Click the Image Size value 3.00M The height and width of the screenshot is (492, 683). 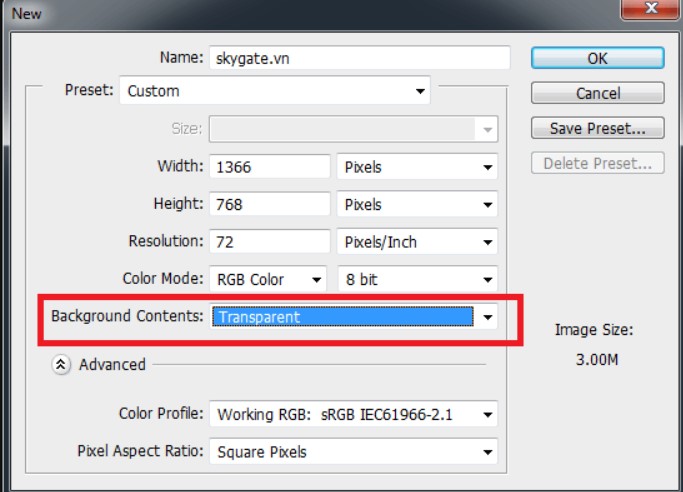click(x=597, y=360)
